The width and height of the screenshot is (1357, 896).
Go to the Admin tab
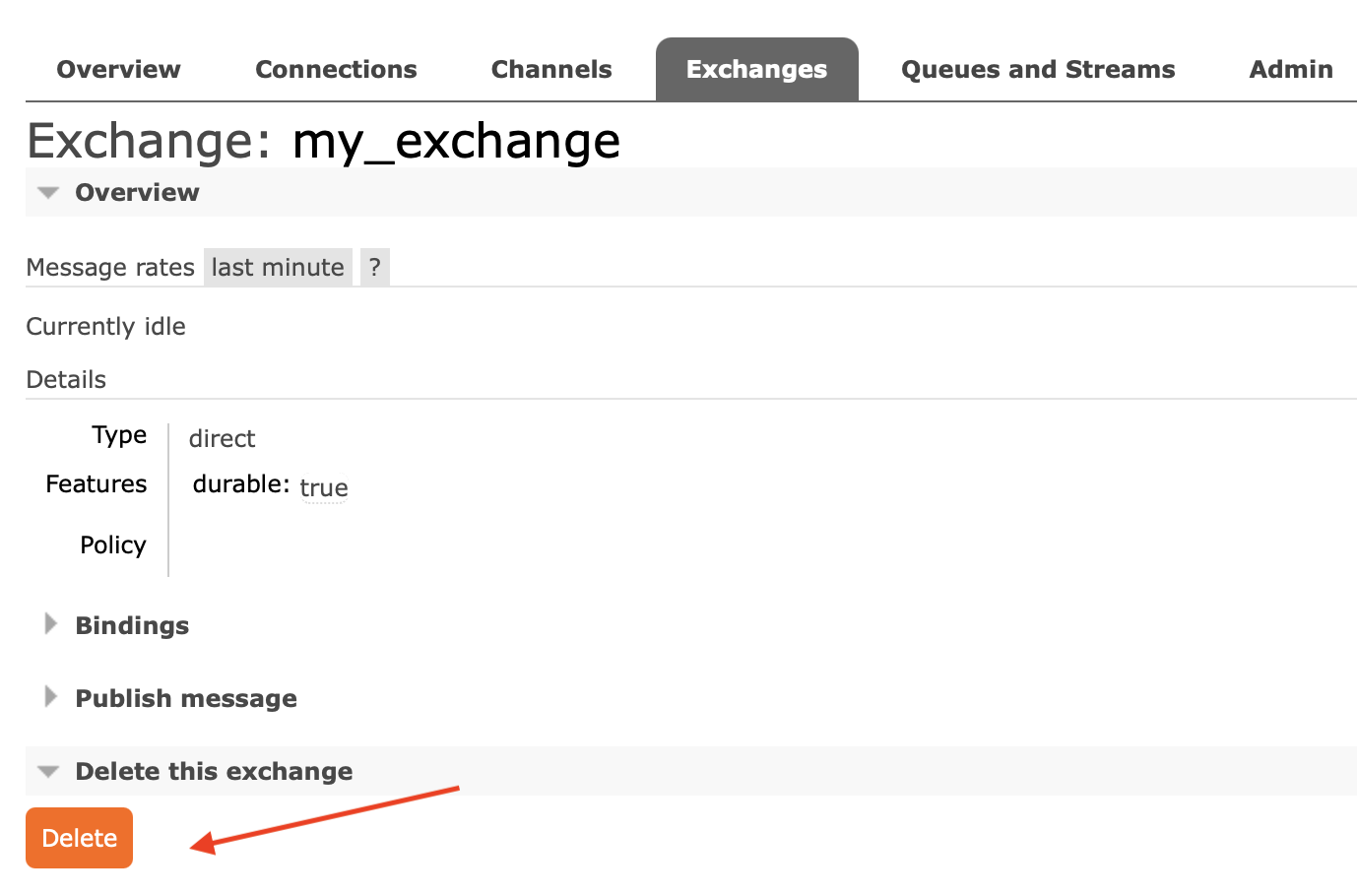[1291, 69]
